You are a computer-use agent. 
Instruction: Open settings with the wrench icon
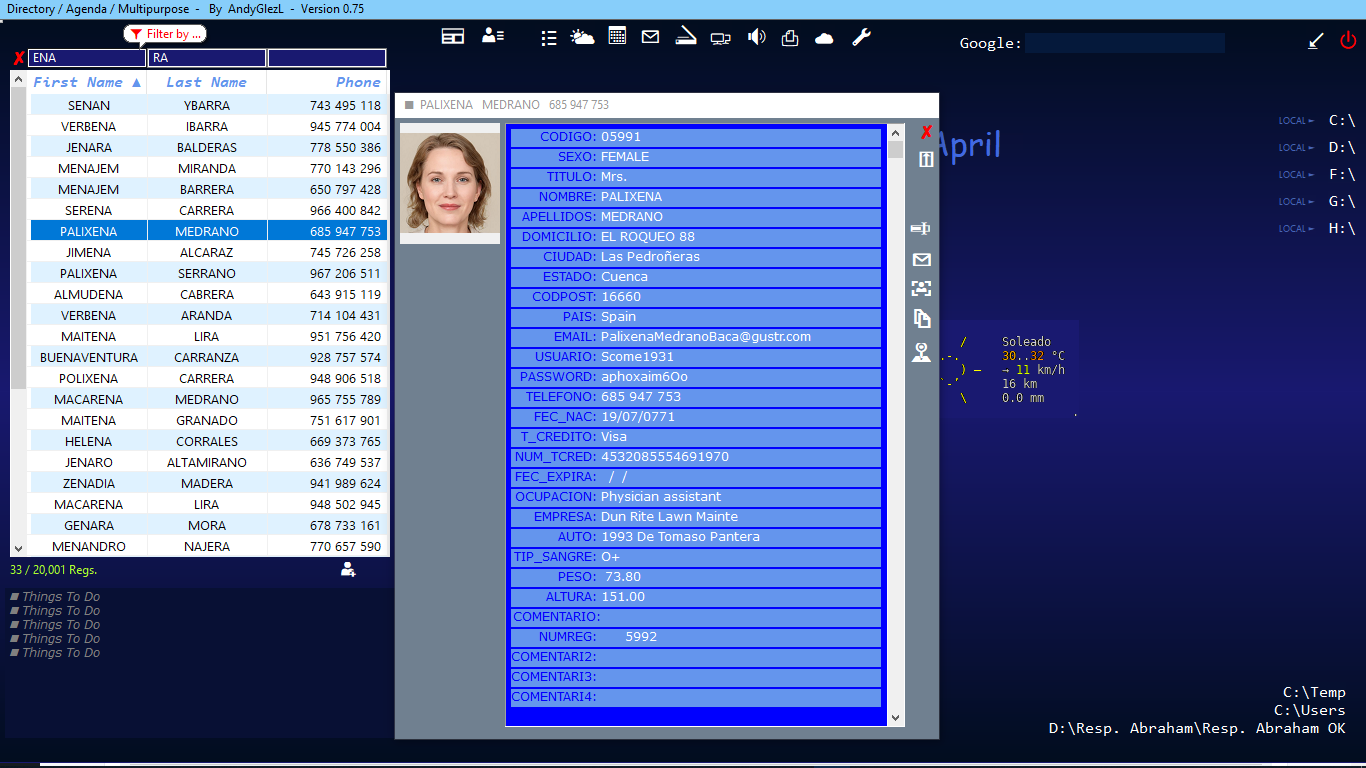click(x=861, y=37)
